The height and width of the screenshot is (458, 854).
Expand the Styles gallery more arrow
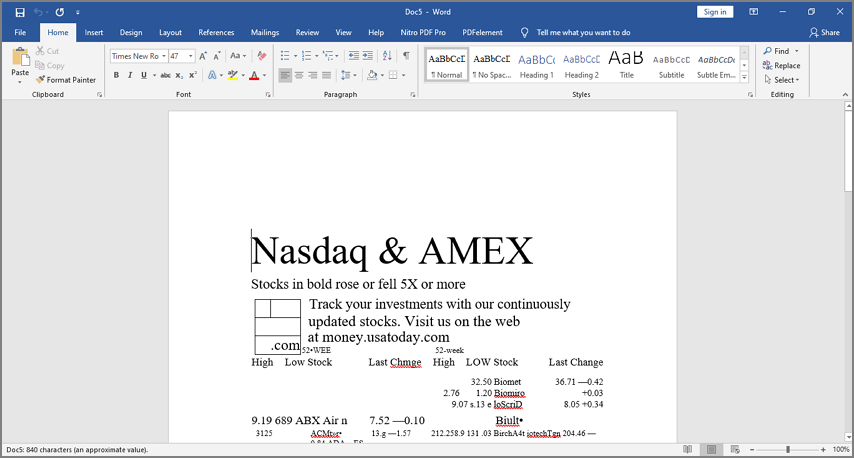tap(745, 78)
